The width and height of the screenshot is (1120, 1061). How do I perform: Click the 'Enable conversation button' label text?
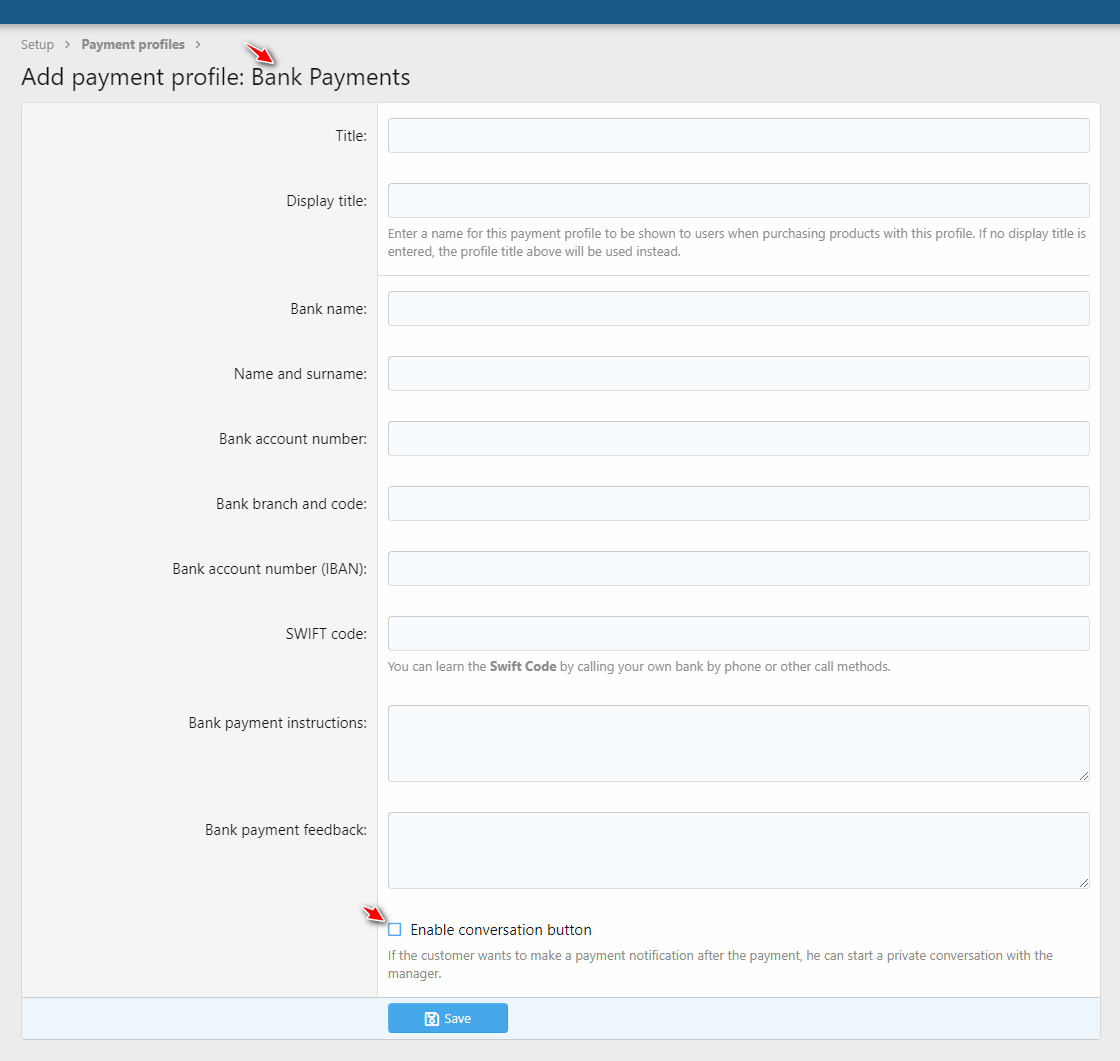pos(500,930)
